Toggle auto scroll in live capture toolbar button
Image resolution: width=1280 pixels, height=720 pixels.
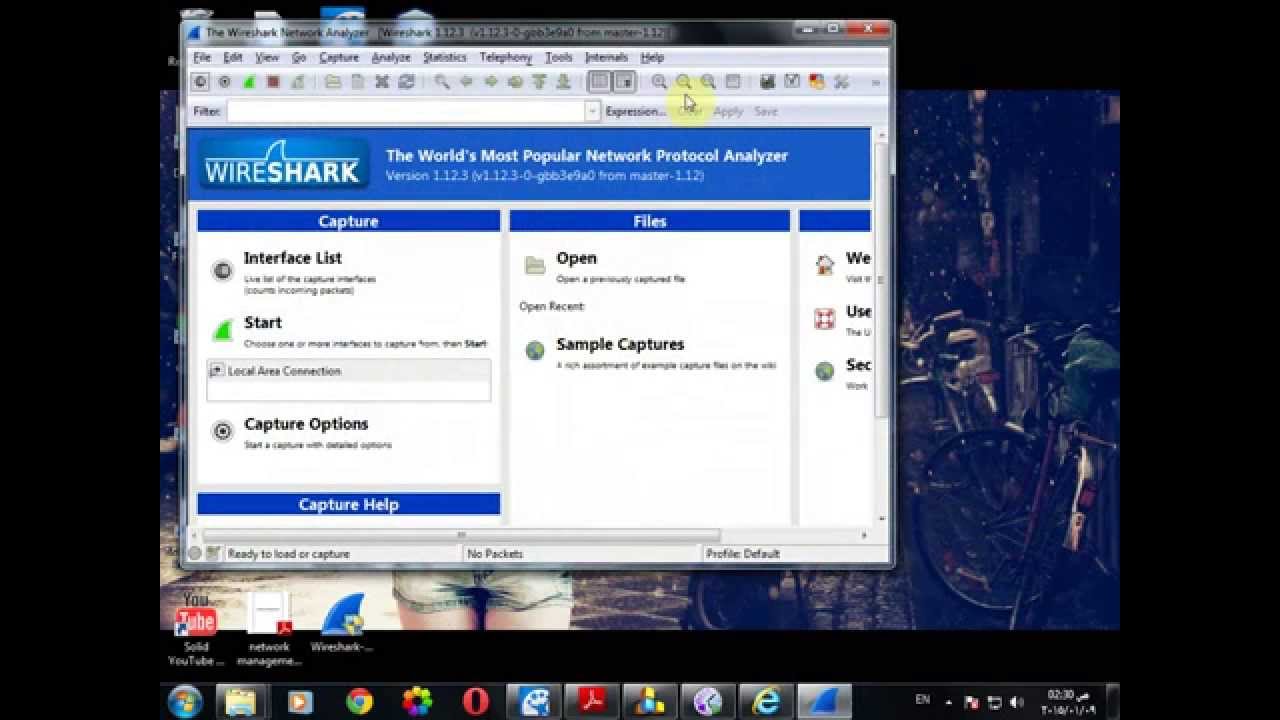click(624, 82)
